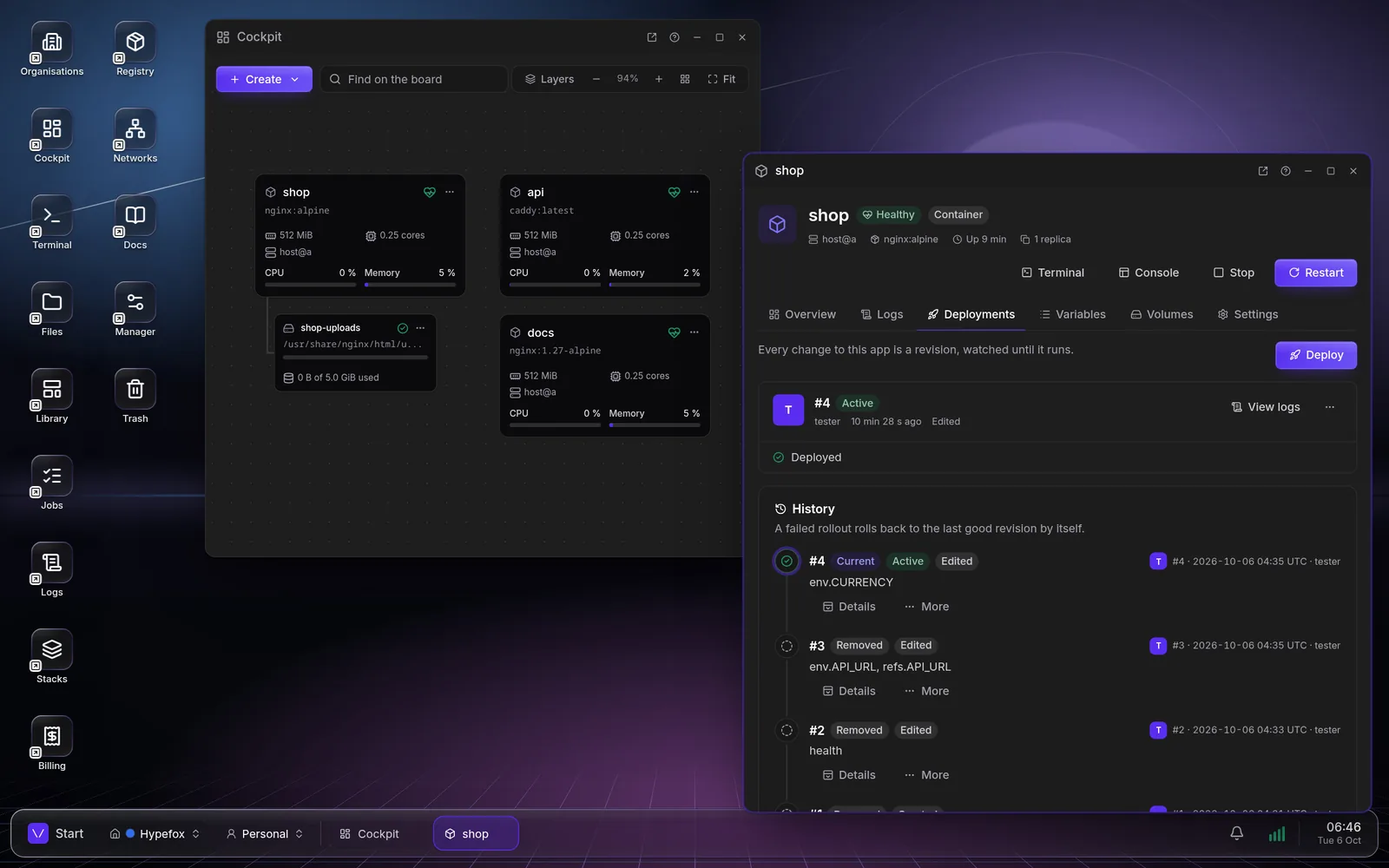This screenshot has width=1389, height=868.
Task: Open the shop card options menu in Cockpit
Action: point(450,192)
